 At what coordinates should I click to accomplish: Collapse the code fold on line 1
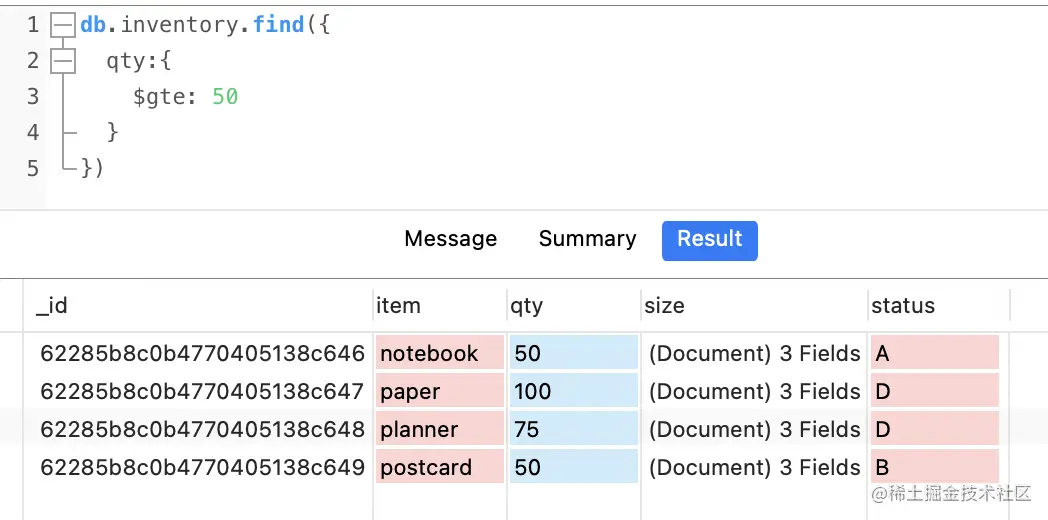coord(63,25)
